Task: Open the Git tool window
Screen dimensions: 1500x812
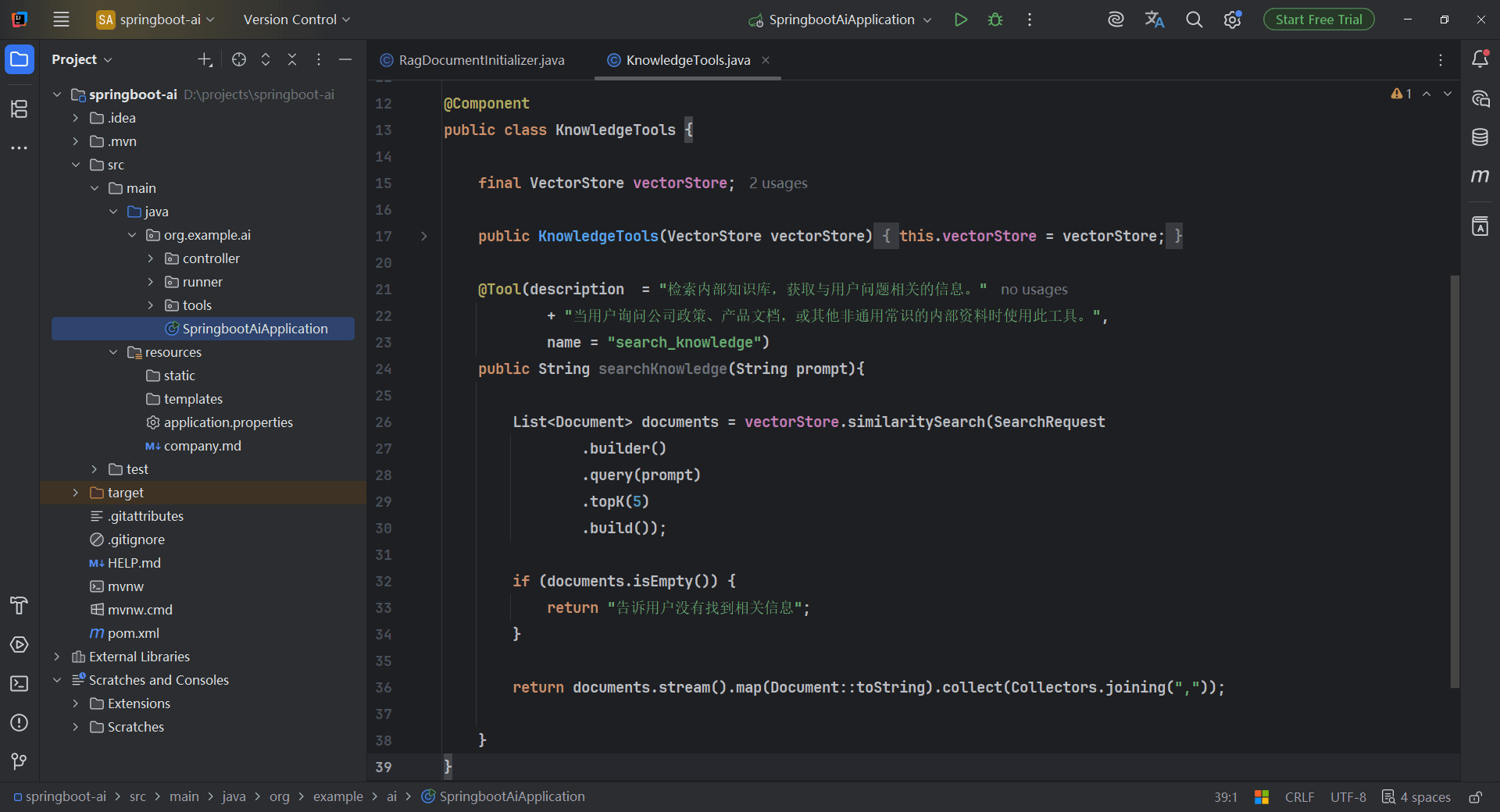Action: 20,761
